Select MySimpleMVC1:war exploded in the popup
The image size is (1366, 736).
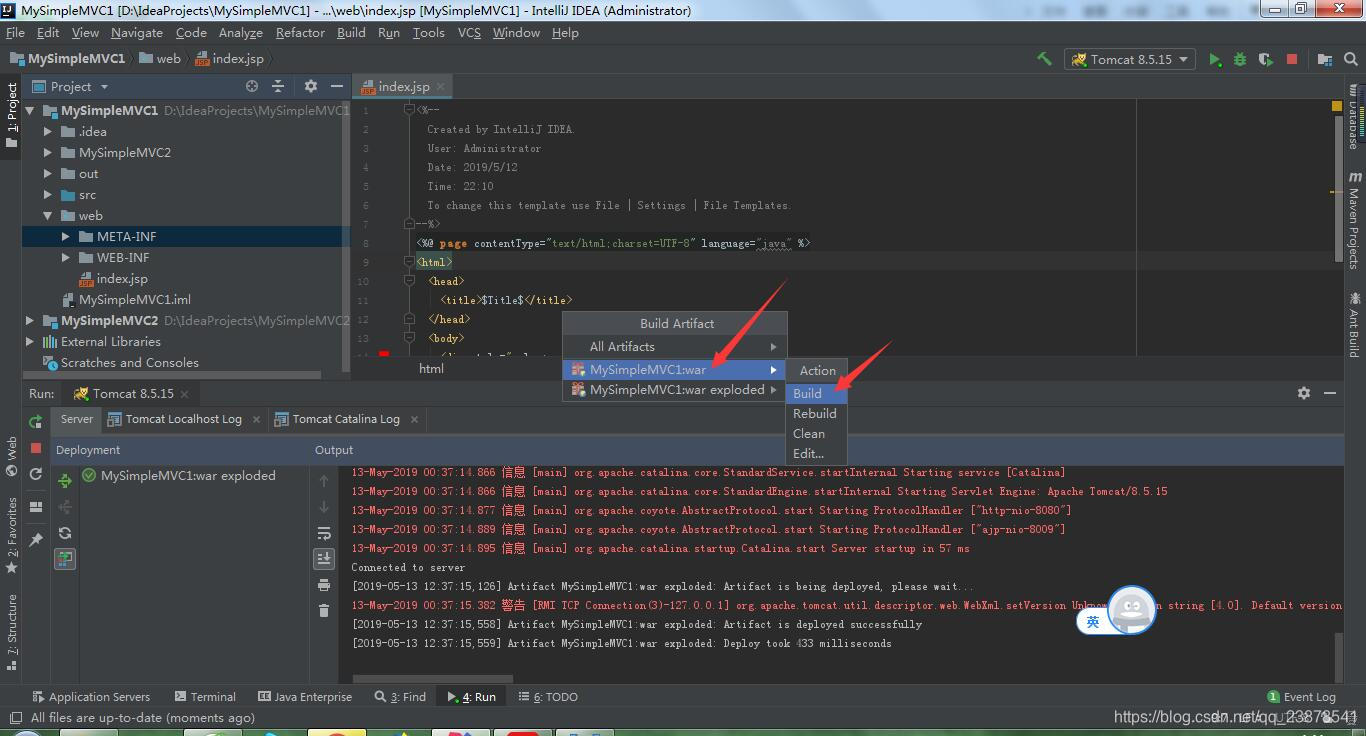coord(675,390)
